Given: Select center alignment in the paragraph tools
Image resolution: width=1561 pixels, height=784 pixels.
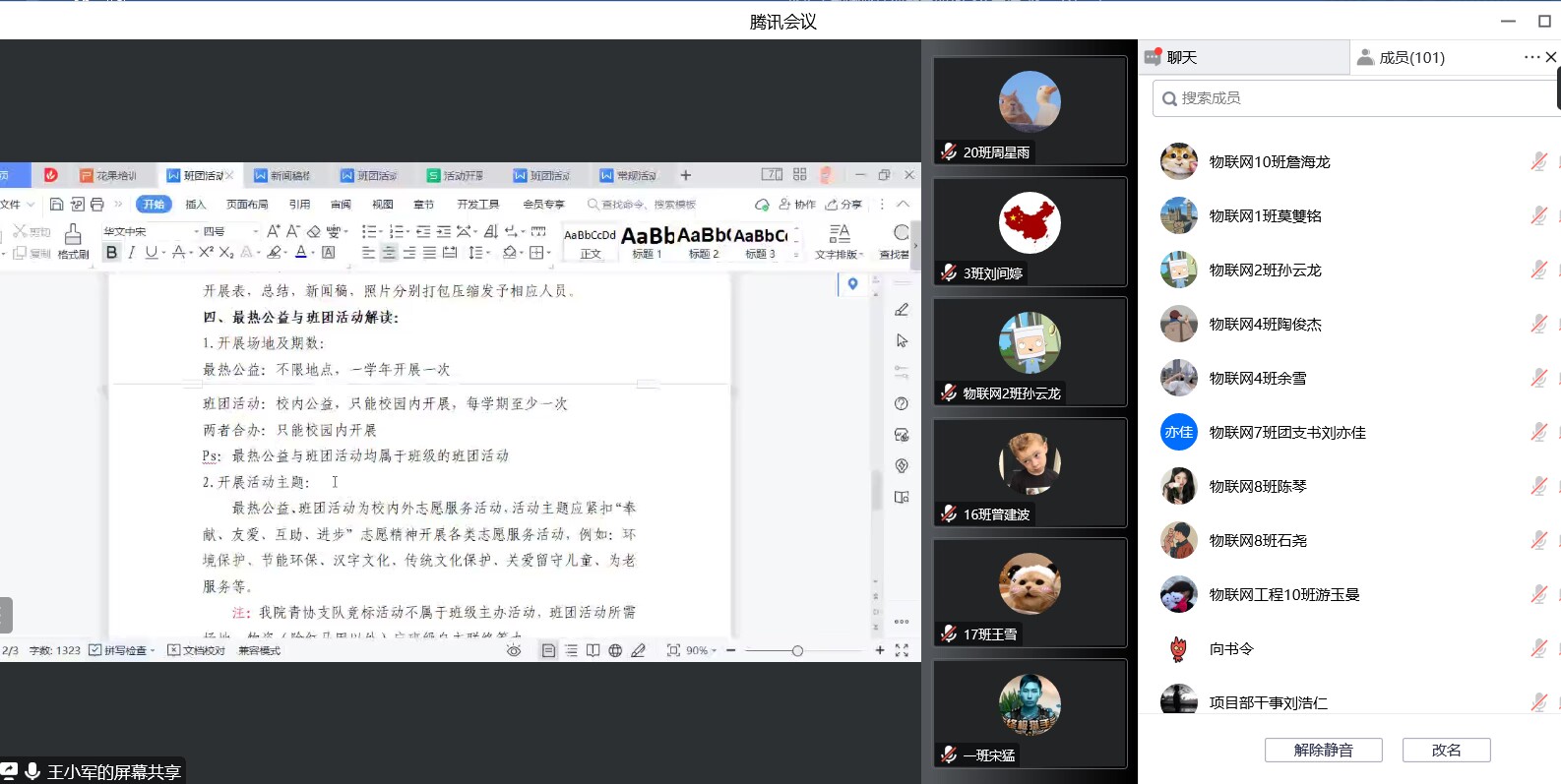Looking at the screenshot, I should [389, 253].
